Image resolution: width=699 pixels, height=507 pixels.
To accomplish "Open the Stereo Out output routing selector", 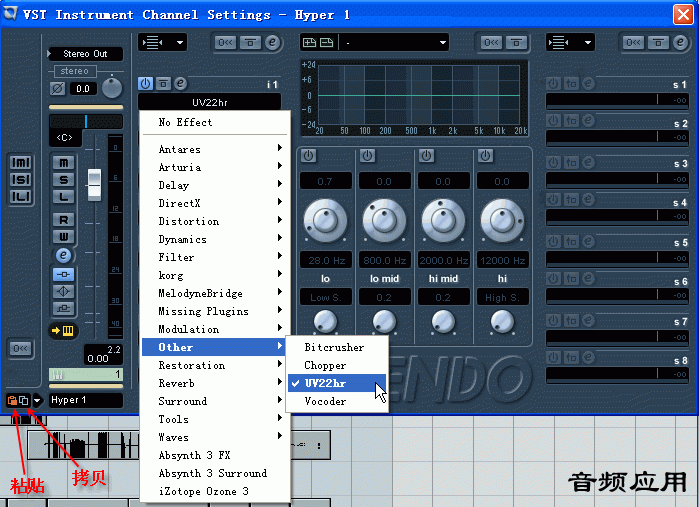I will point(85,54).
